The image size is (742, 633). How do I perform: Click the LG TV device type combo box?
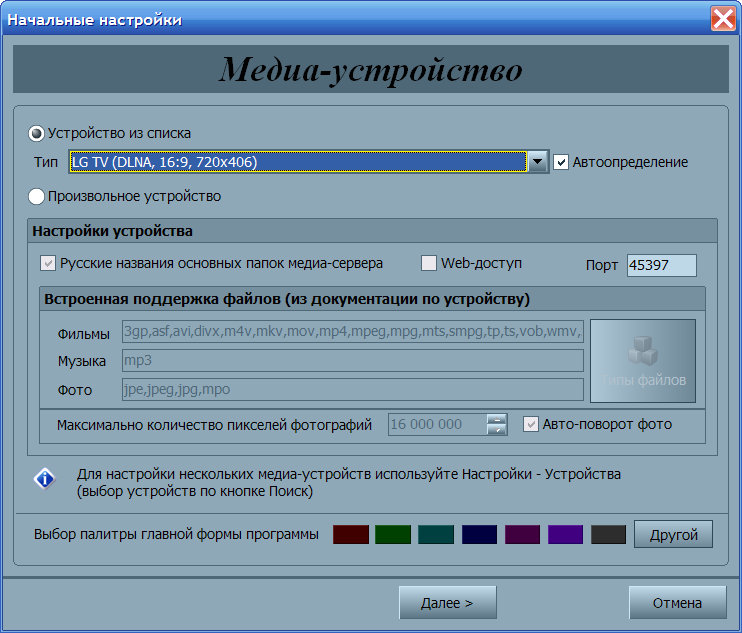point(297,162)
